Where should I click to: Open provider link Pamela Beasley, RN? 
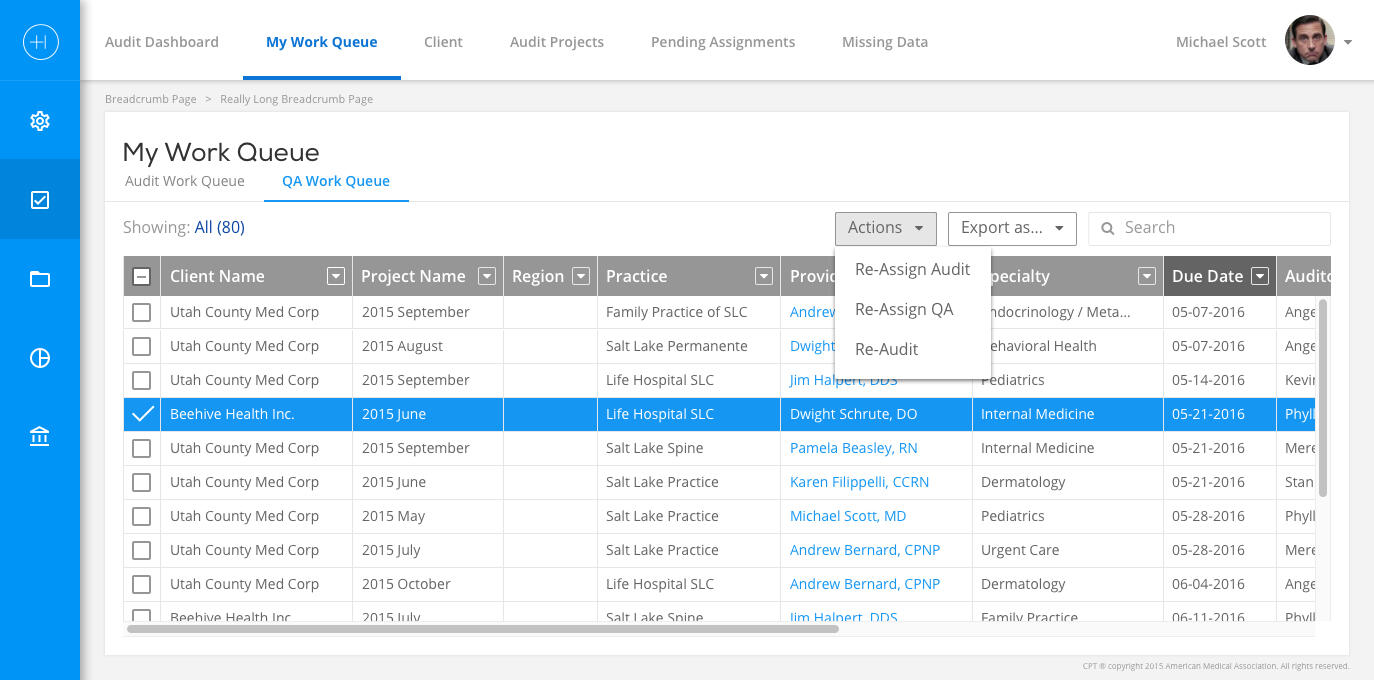tap(853, 448)
